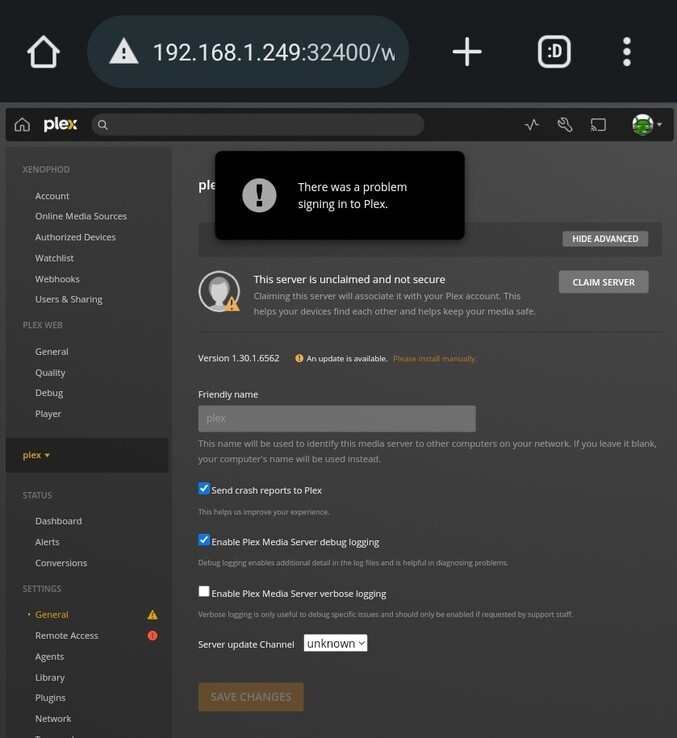This screenshot has height=738, width=677.
Task: Click the Plex logo
Action: click(60, 124)
